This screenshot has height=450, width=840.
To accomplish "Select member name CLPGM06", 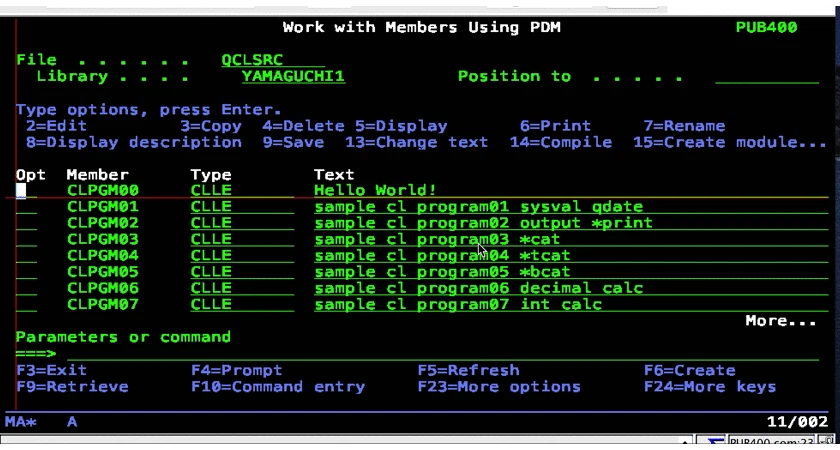I will (x=103, y=288).
